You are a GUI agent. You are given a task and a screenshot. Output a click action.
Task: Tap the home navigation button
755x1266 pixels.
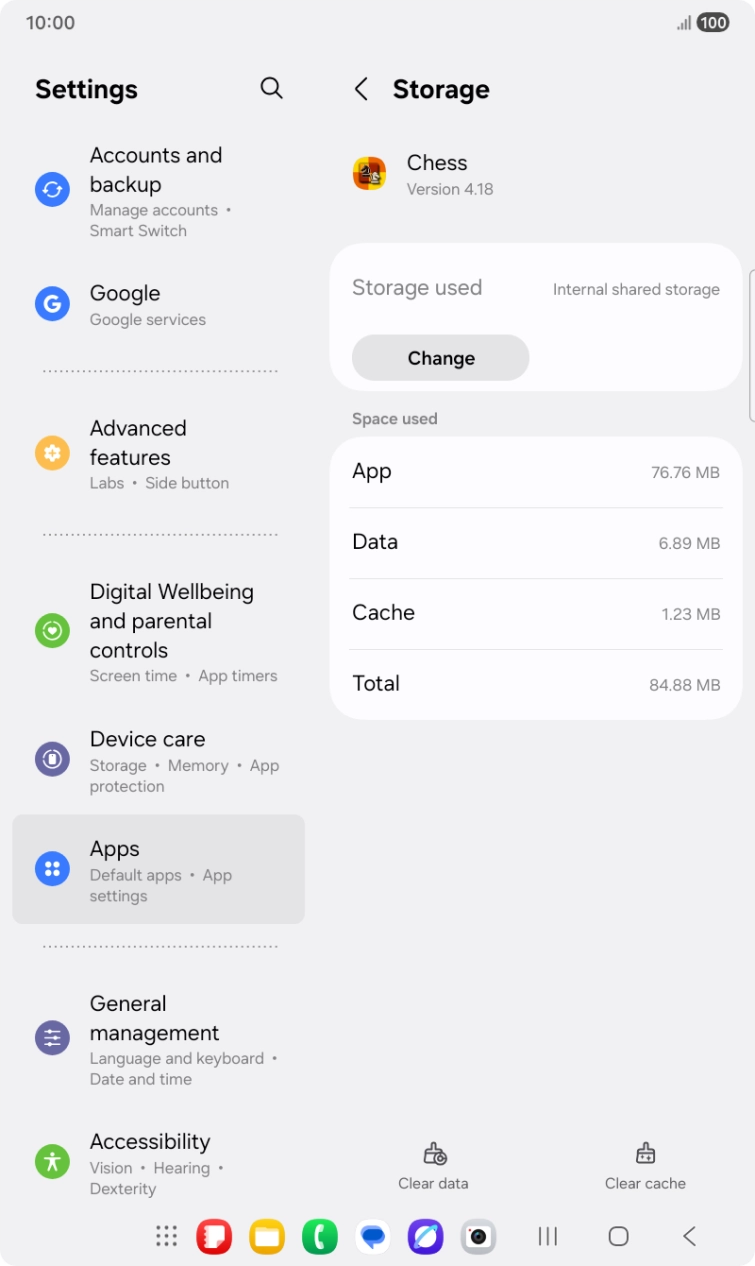[x=618, y=1237]
